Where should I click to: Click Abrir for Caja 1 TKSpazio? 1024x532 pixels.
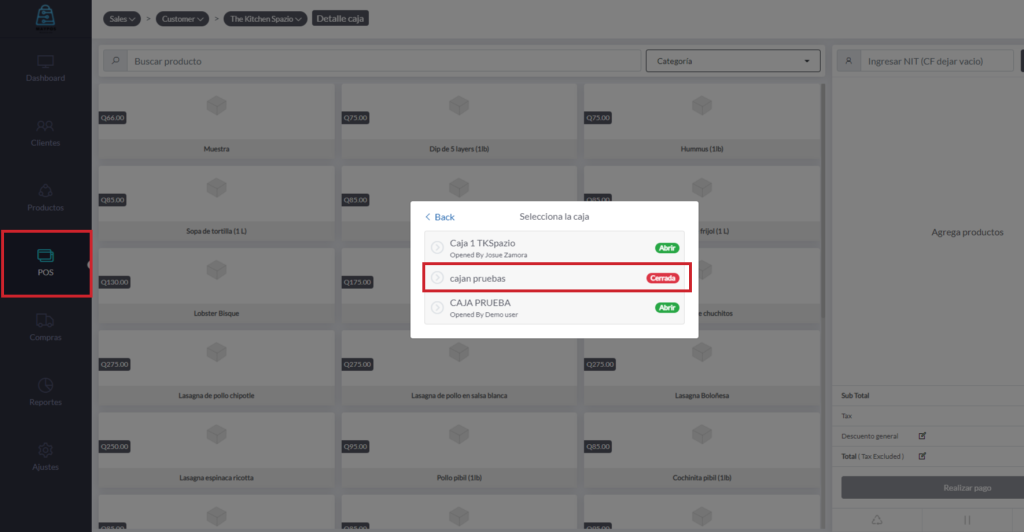pyautogui.click(x=667, y=248)
